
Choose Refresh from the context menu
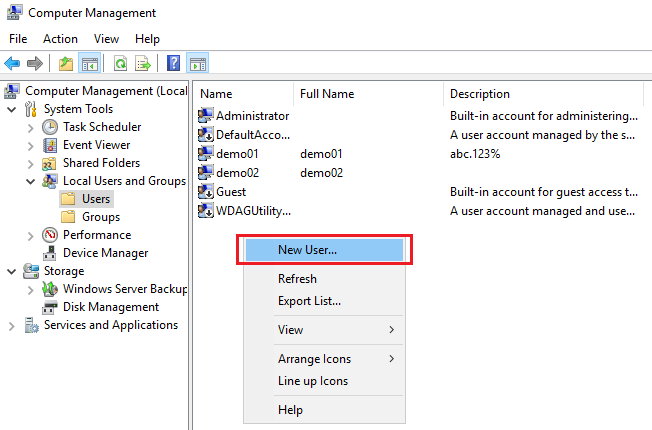[x=324, y=279]
